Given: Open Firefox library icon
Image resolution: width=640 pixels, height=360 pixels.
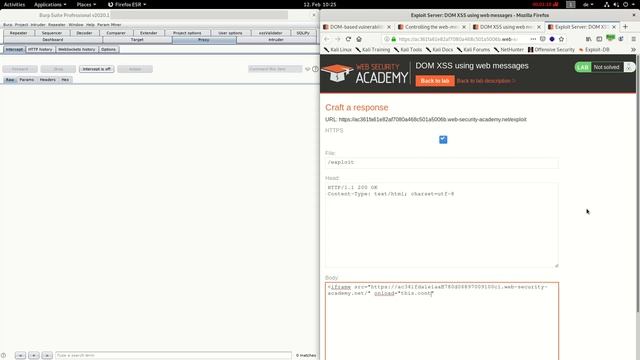Looking at the screenshot, I should (x=589, y=39).
